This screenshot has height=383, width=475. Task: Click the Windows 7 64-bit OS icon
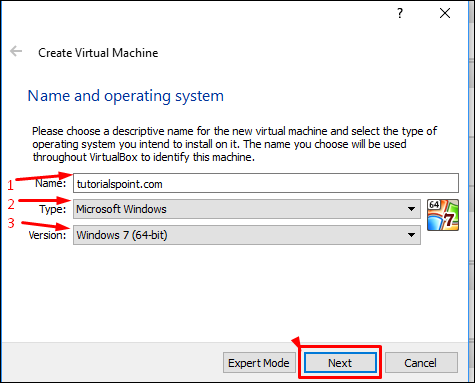443,215
